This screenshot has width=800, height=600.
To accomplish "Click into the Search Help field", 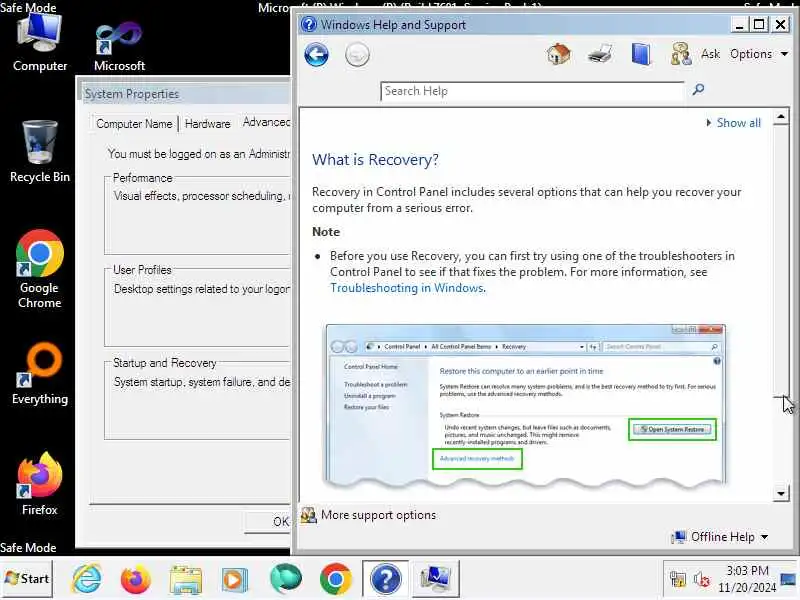I will [532, 91].
